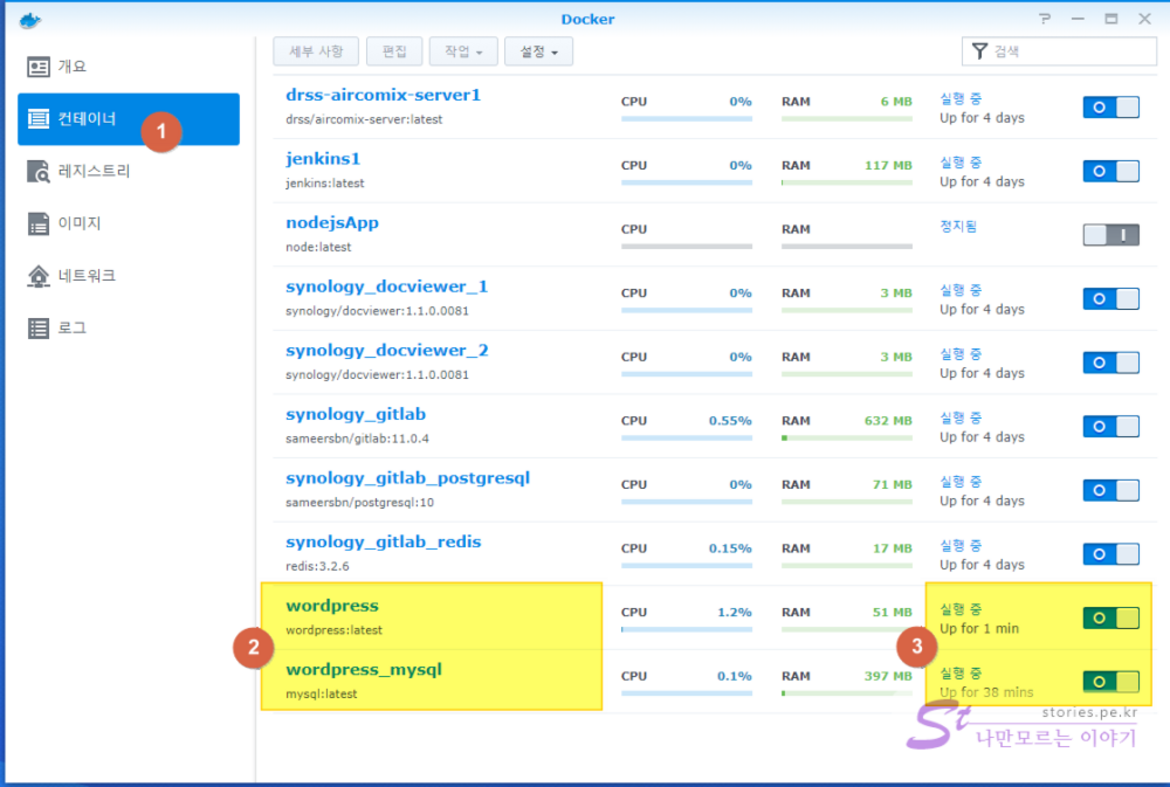Viewport: 1170px width, 787px height.
Task: Expand the 설정 (Settings) dropdown
Action: tap(538, 51)
